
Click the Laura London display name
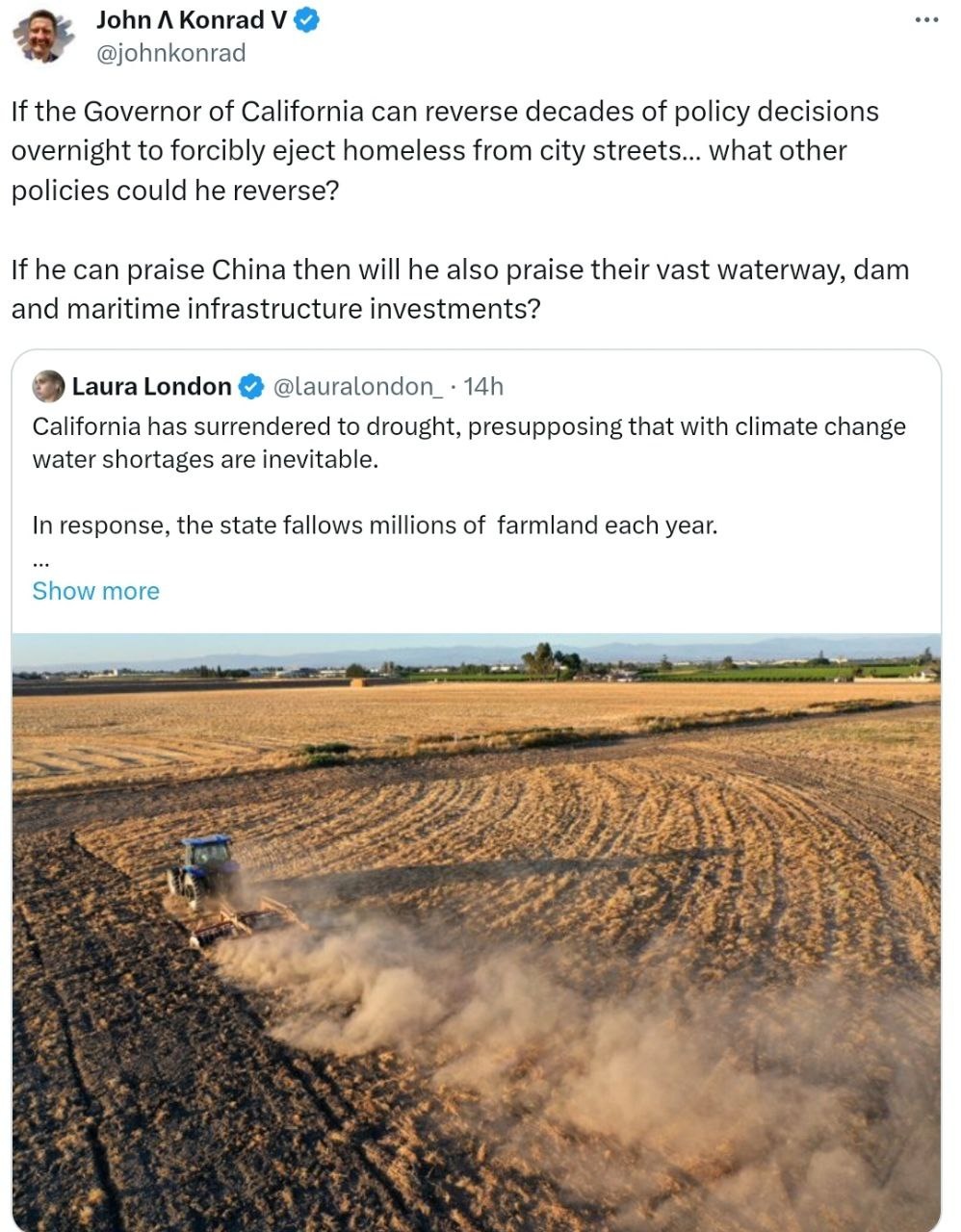[151, 387]
